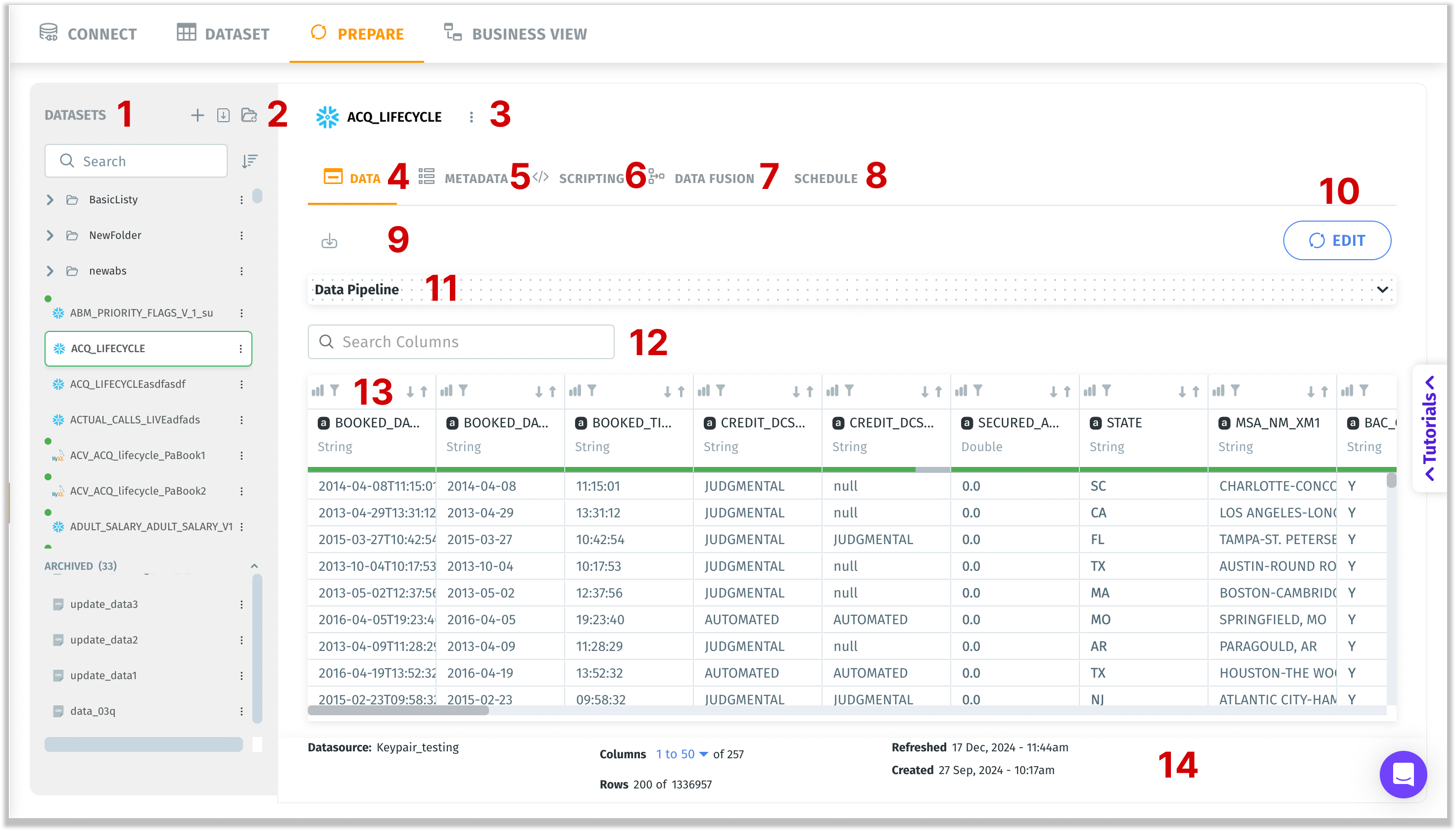Click filter icon on first BOOKED_DA column
The height and width of the screenshot is (831, 1456).
335,390
